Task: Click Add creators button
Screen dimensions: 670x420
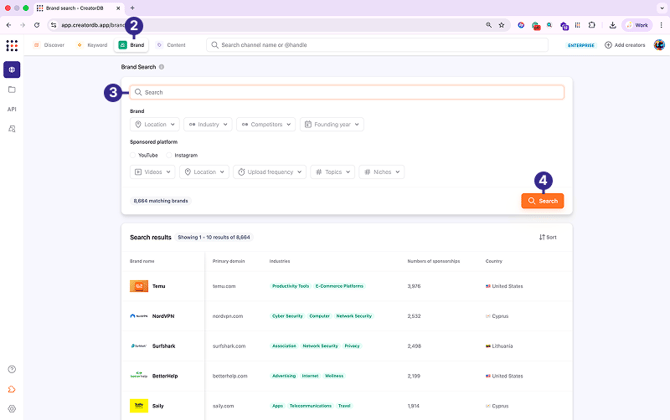Action: [625, 45]
